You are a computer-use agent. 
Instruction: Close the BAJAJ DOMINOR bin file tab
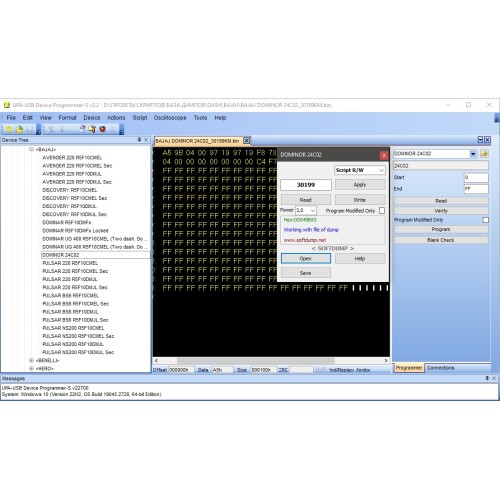[x=246, y=141]
